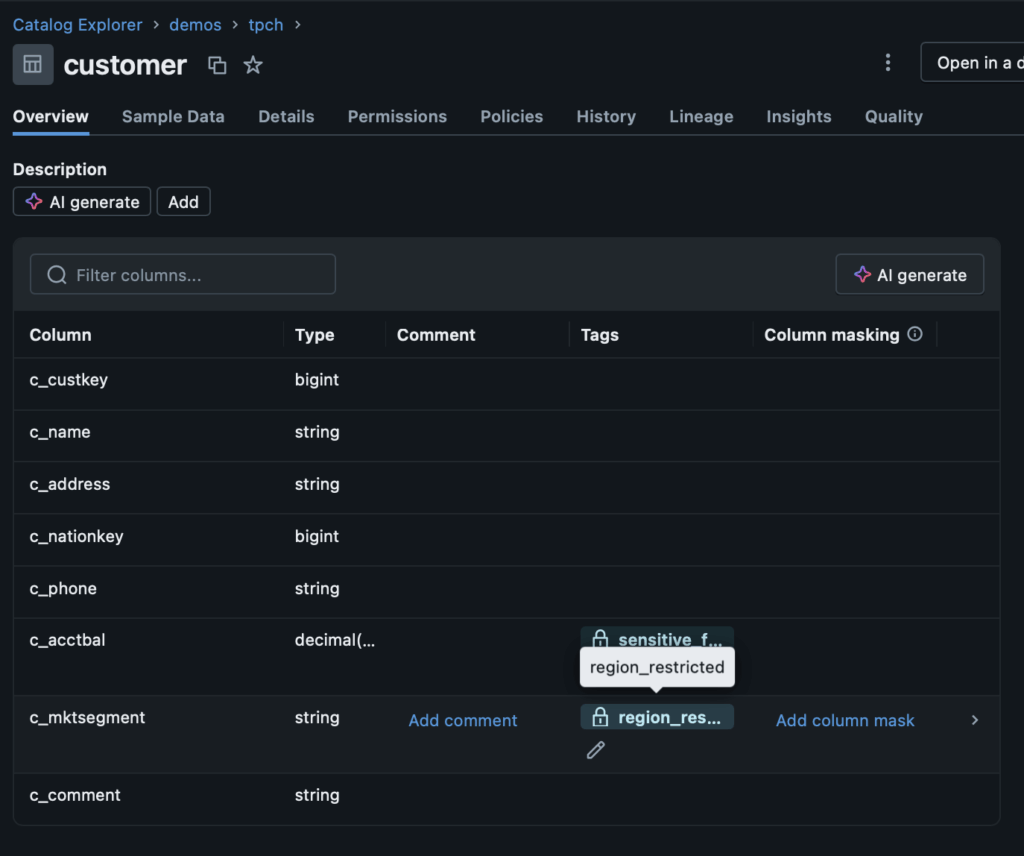The width and height of the screenshot is (1024, 856).
Task: Click AI generate under Description
Action: 82,202
